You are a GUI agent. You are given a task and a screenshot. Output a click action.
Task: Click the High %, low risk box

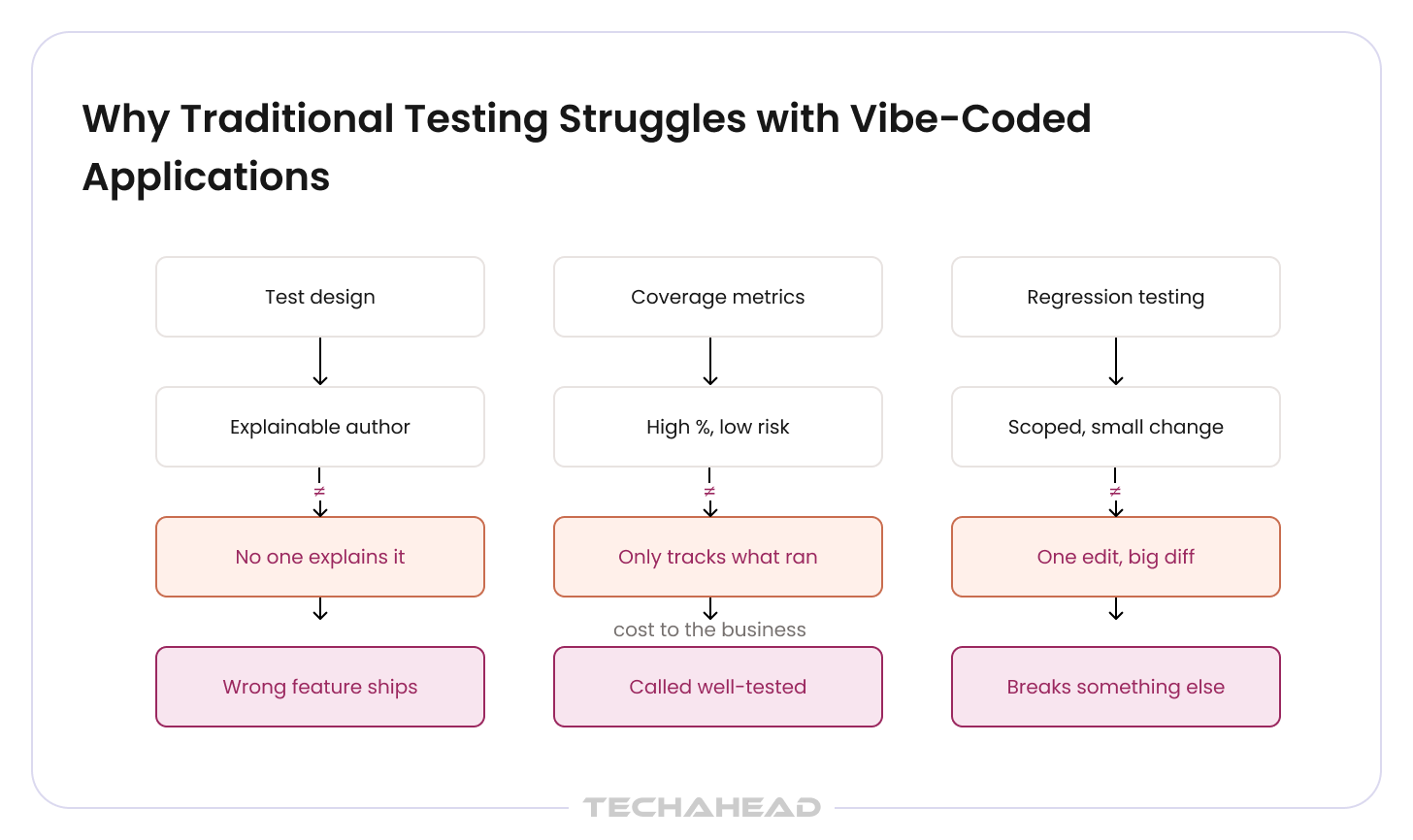pyautogui.click(x=718, y=427)
